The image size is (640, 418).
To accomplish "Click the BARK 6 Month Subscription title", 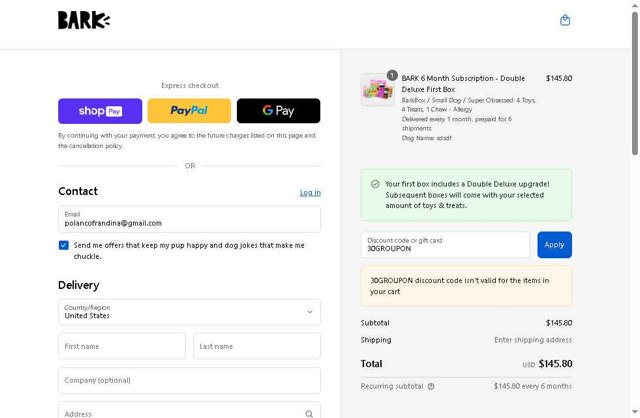I will point(463,84).
